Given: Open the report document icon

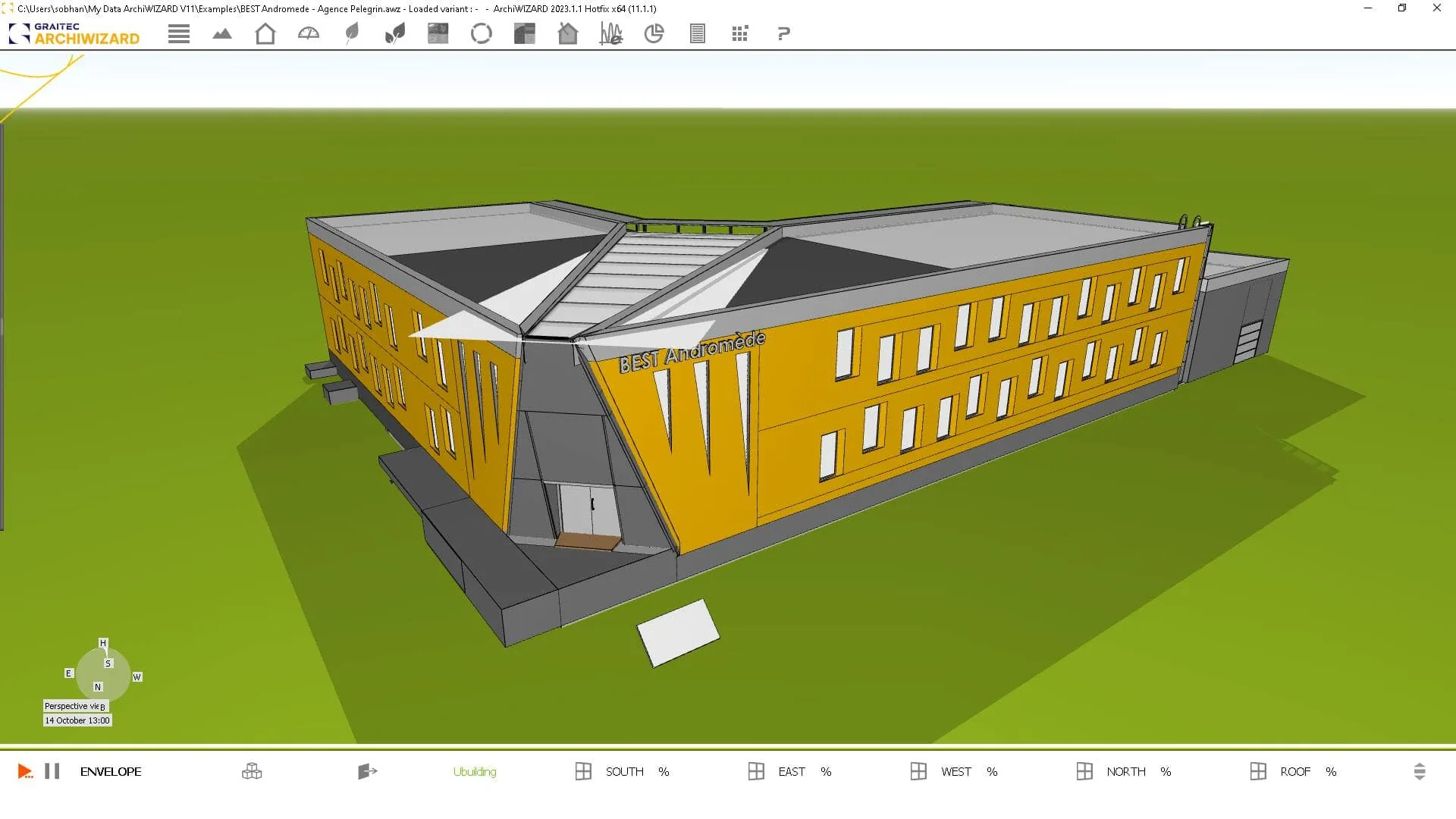Looking at the screenshot, I should pos(698,34).
